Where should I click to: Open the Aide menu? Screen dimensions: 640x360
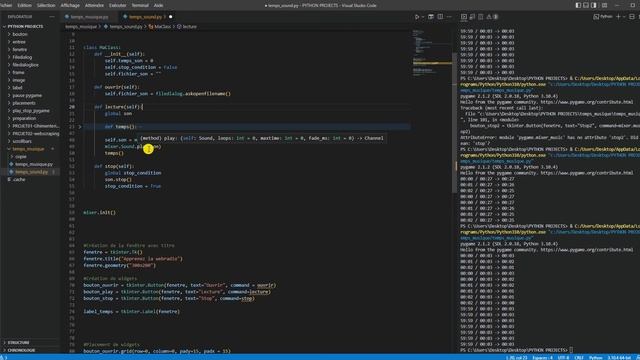point(158,5)
